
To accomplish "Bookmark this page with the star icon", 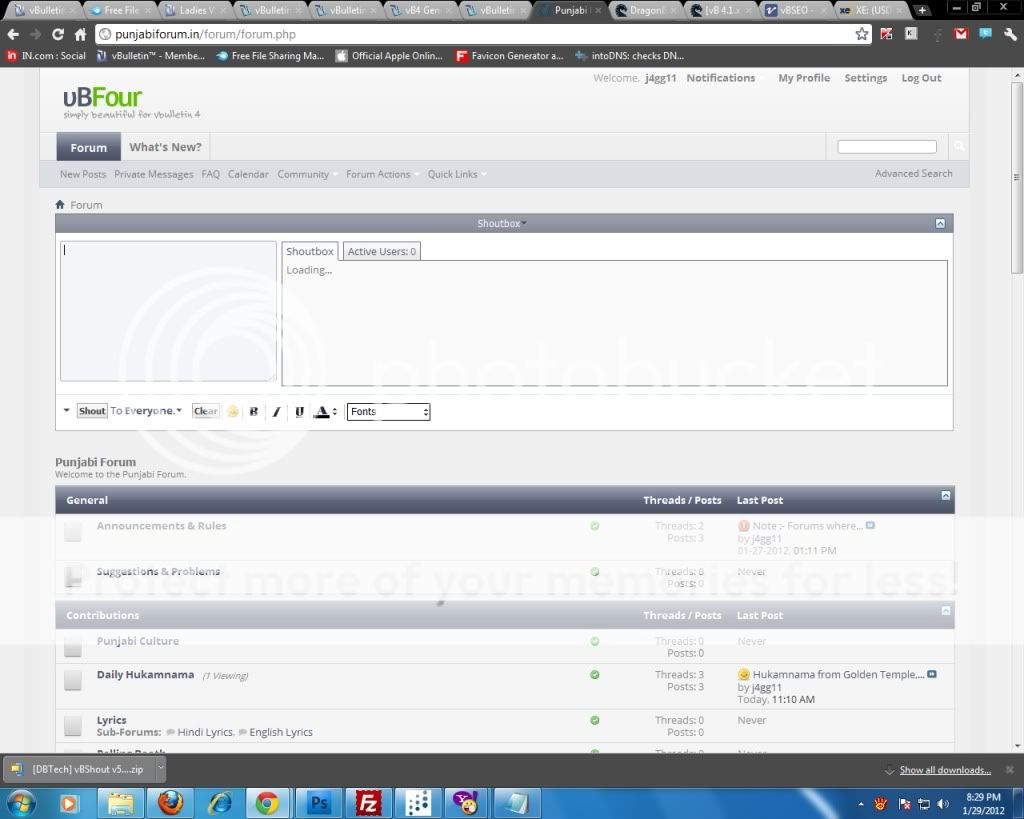I will (x=862, y=34).
